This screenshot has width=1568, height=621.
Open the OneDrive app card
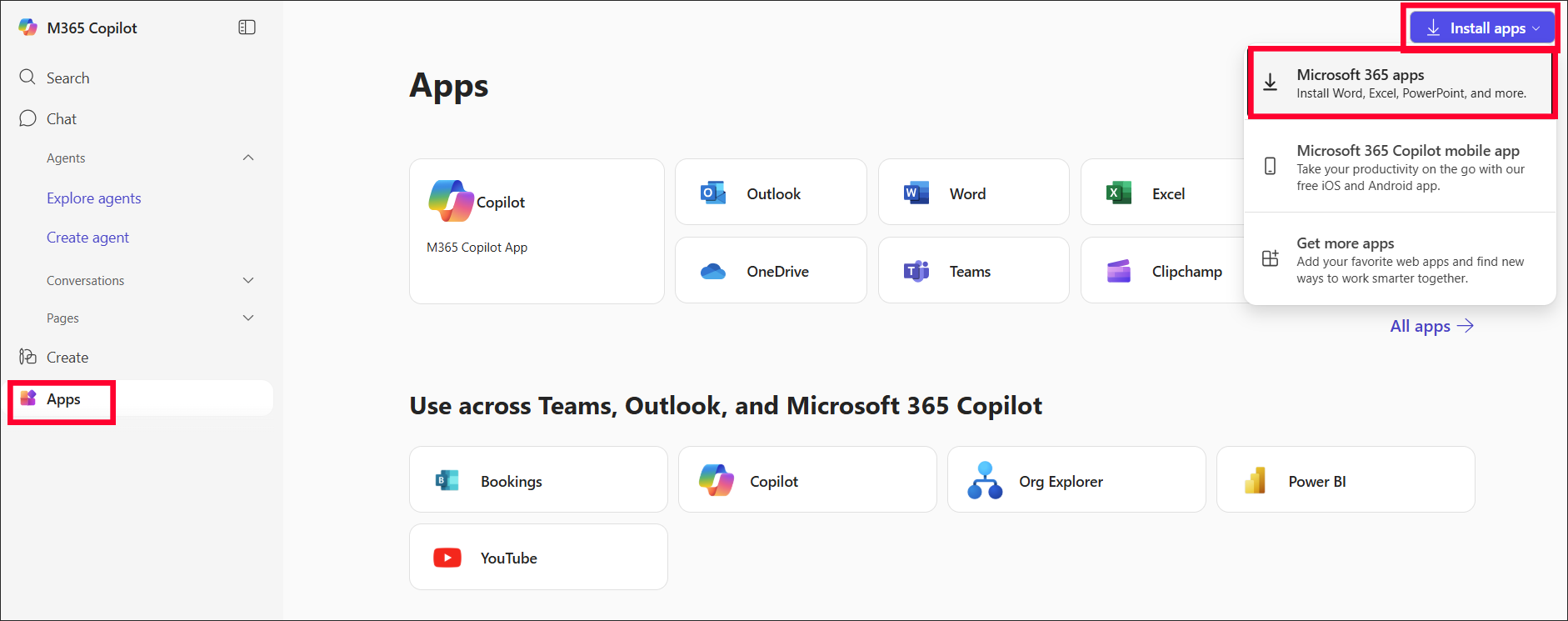pos(771,270)
